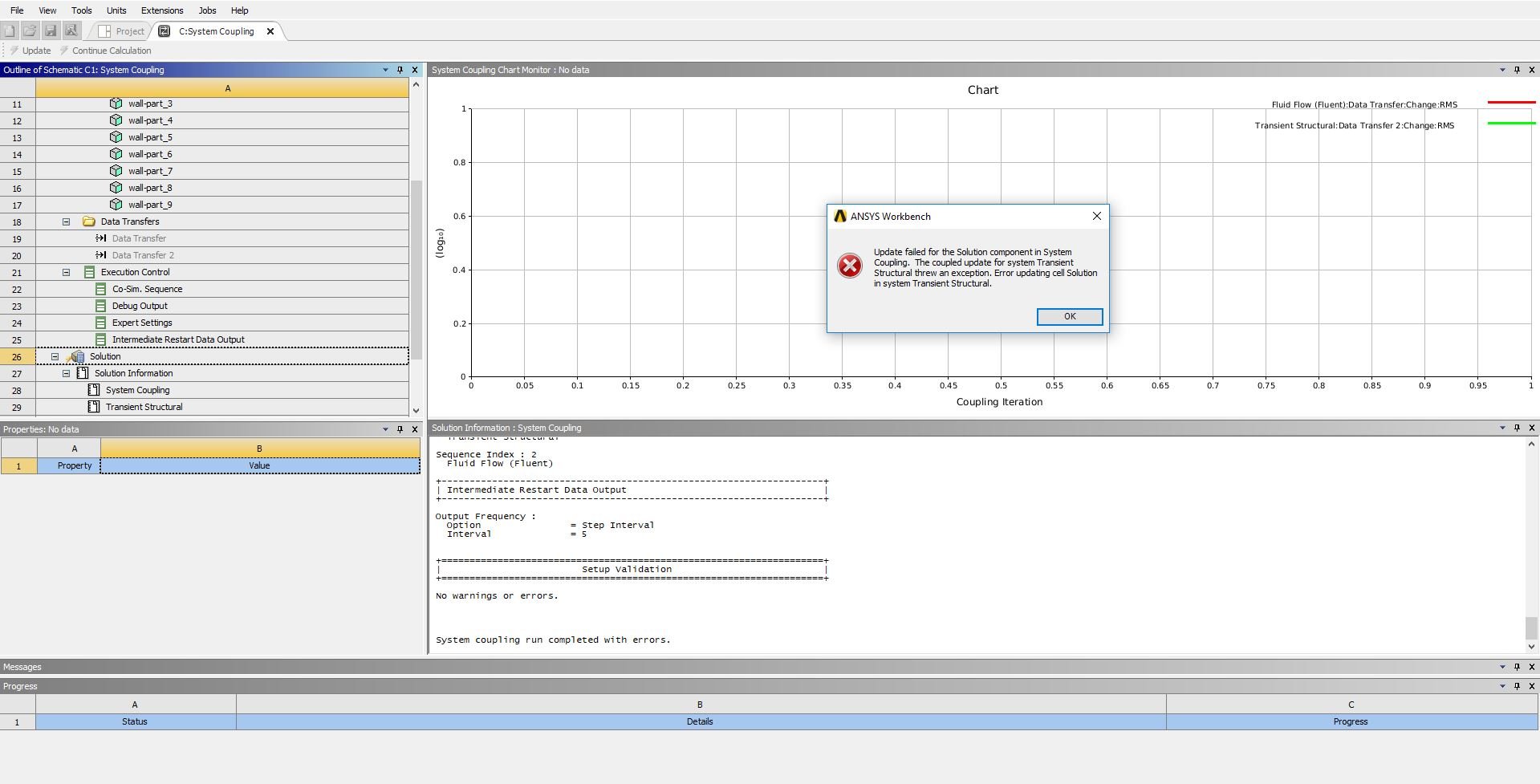Collapse the Execution Control tree node
Viewport: 1540px width, 784px height.
(67, 272)
